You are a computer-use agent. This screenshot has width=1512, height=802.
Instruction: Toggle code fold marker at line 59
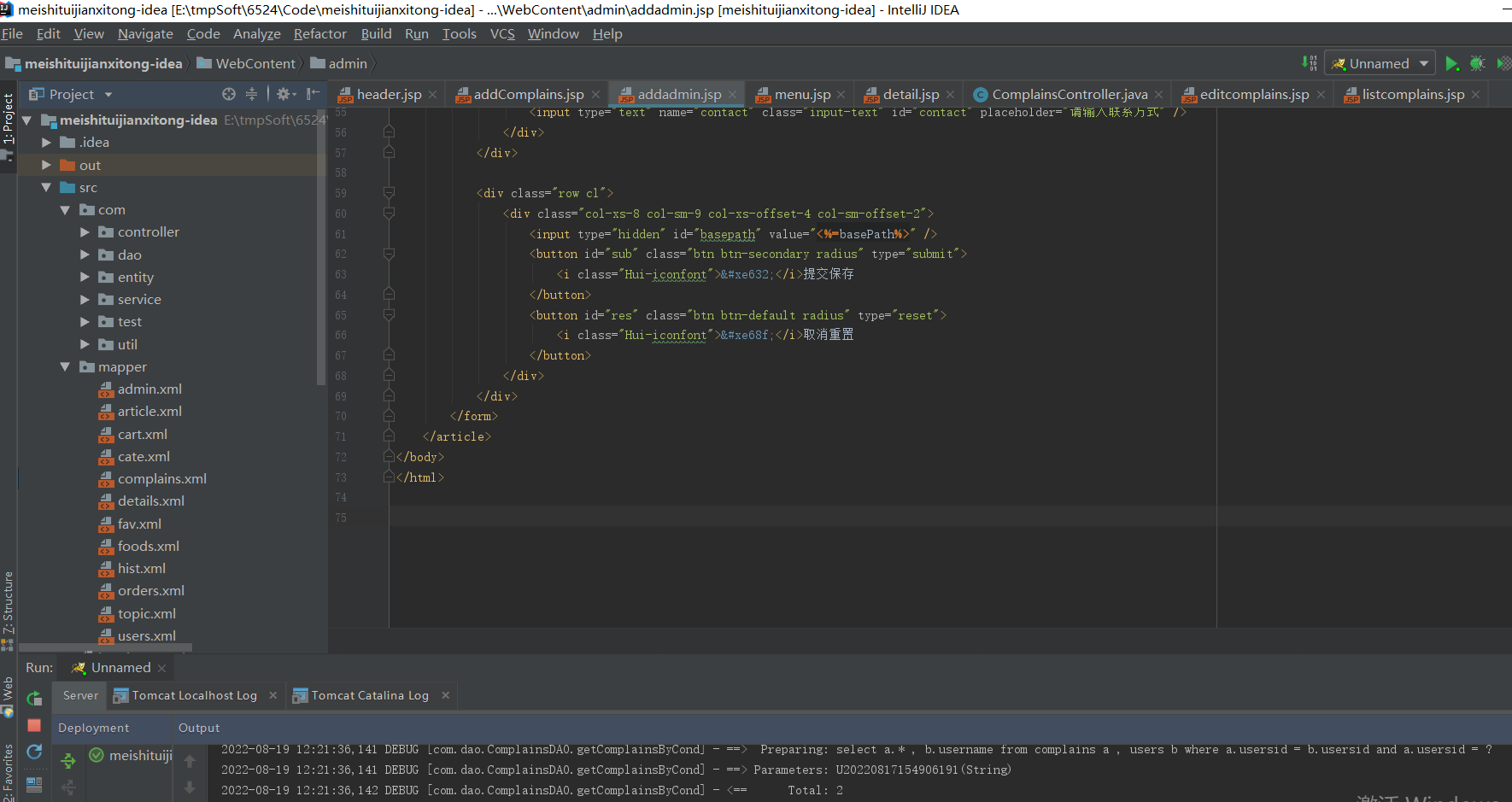tap(389, 194)
